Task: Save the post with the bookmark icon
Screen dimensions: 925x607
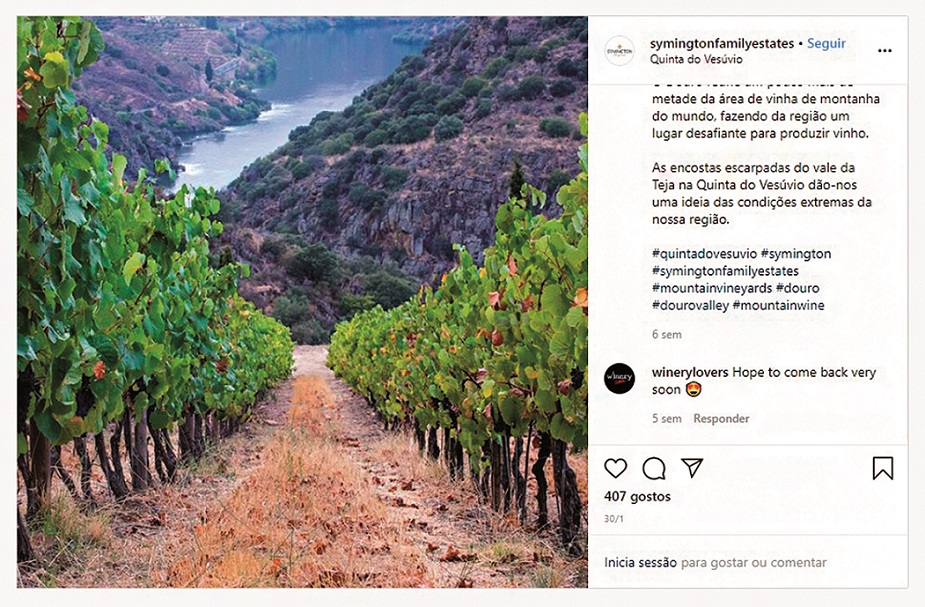Action: (884, 465)
